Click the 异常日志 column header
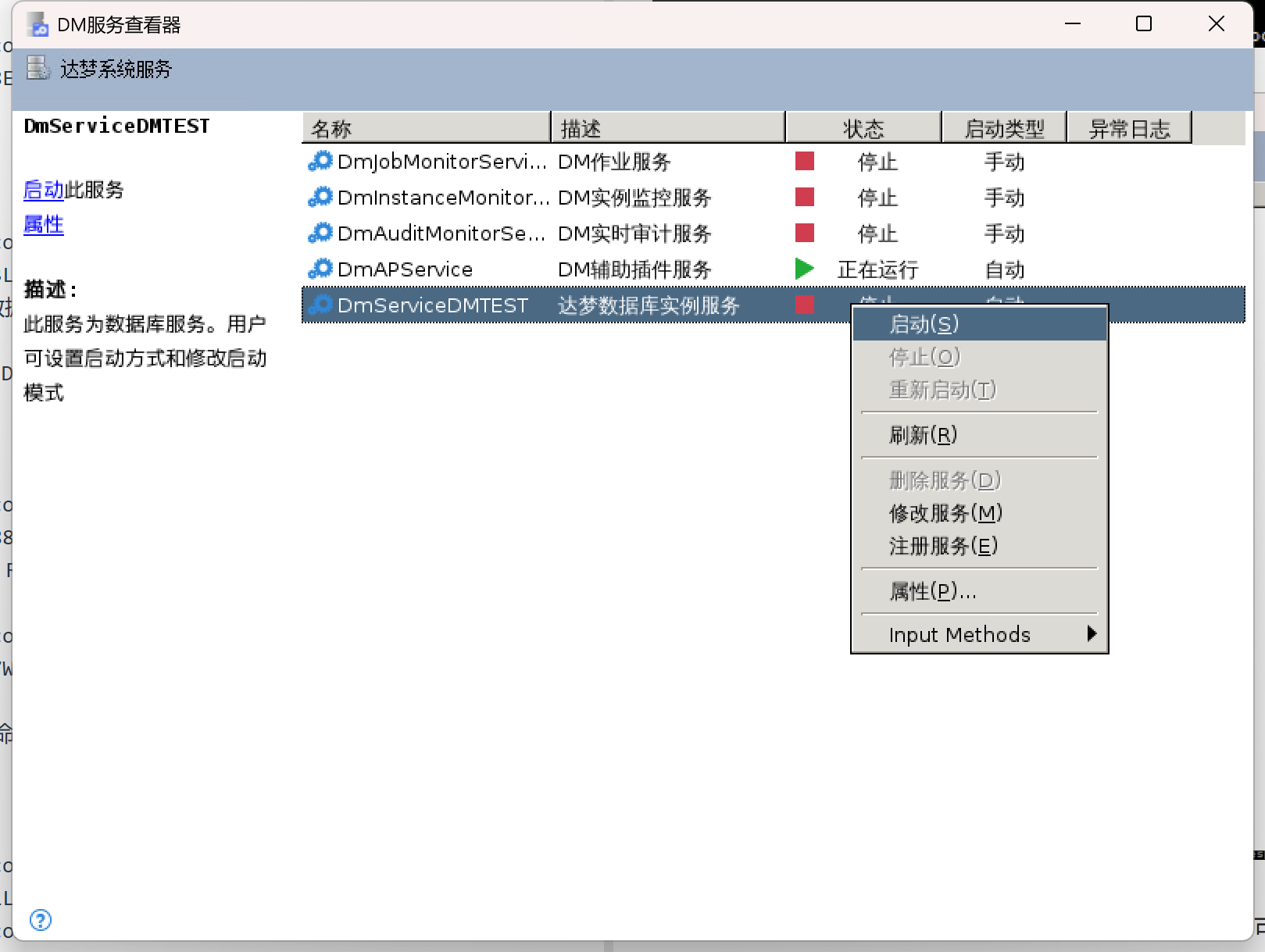This screenshot has height=952, width=1265. coord(1129,128)
